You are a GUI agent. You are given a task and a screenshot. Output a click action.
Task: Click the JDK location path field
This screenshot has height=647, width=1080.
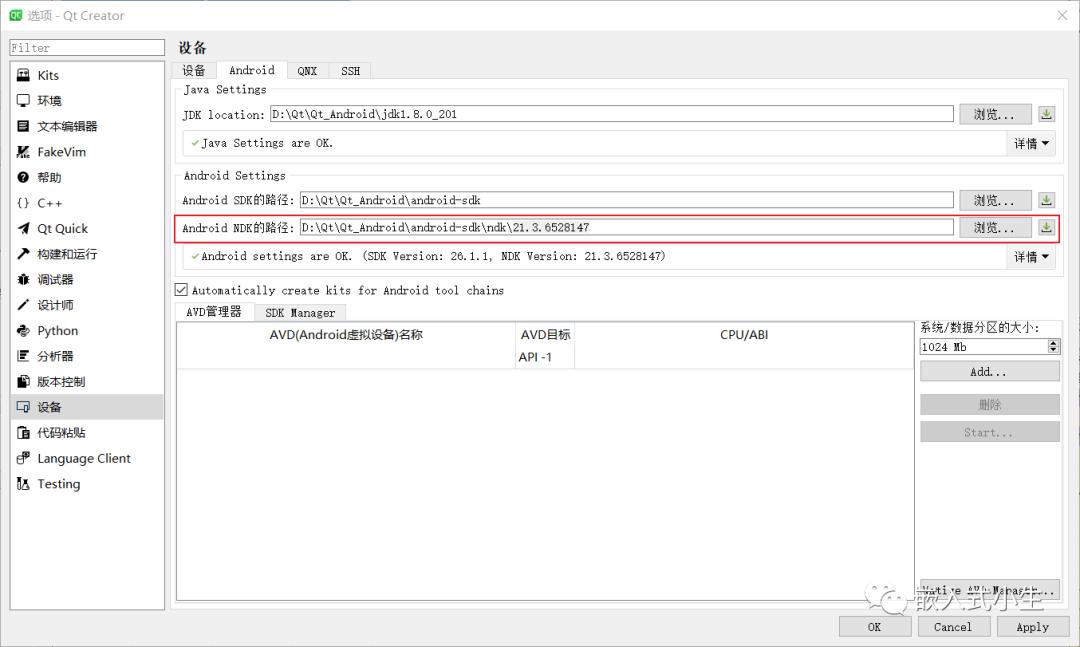pyautogui.click(x=612, y=114)
